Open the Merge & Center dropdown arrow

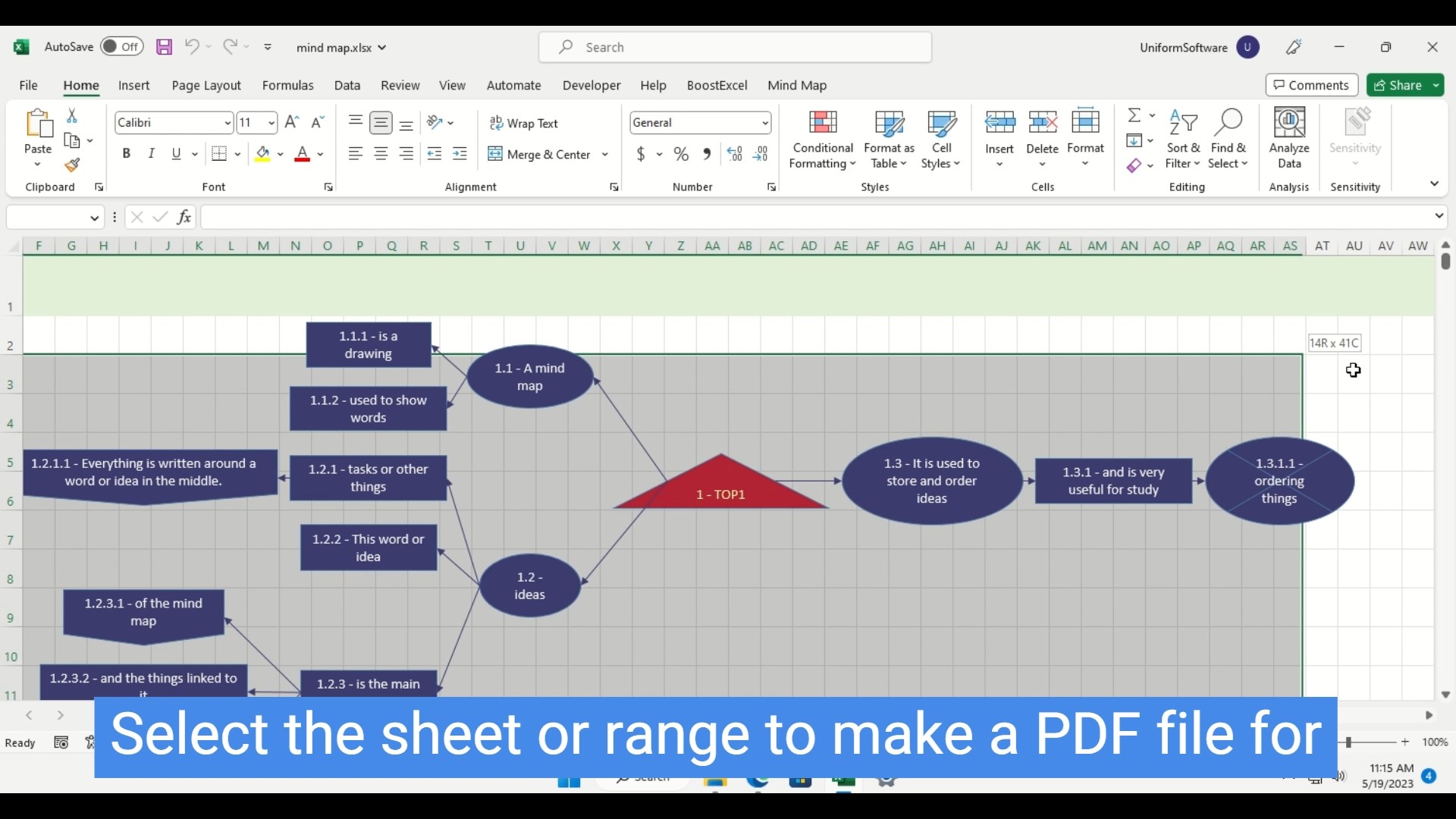tap(605, 155)
